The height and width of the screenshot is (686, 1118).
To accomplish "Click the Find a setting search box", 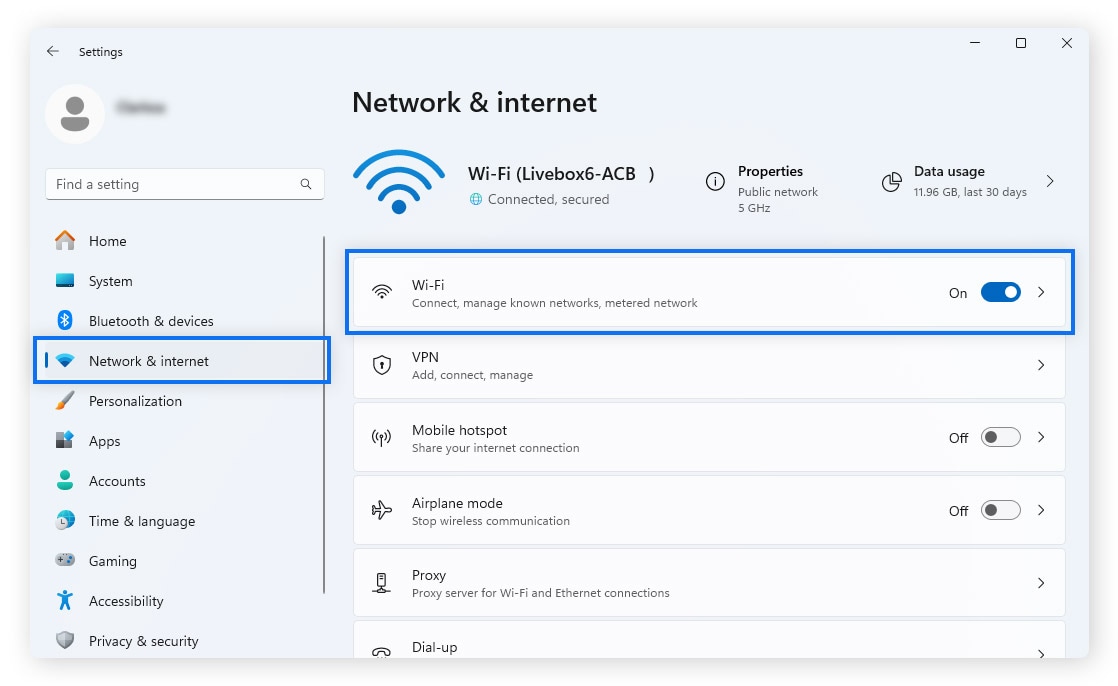I will (185, 184).
